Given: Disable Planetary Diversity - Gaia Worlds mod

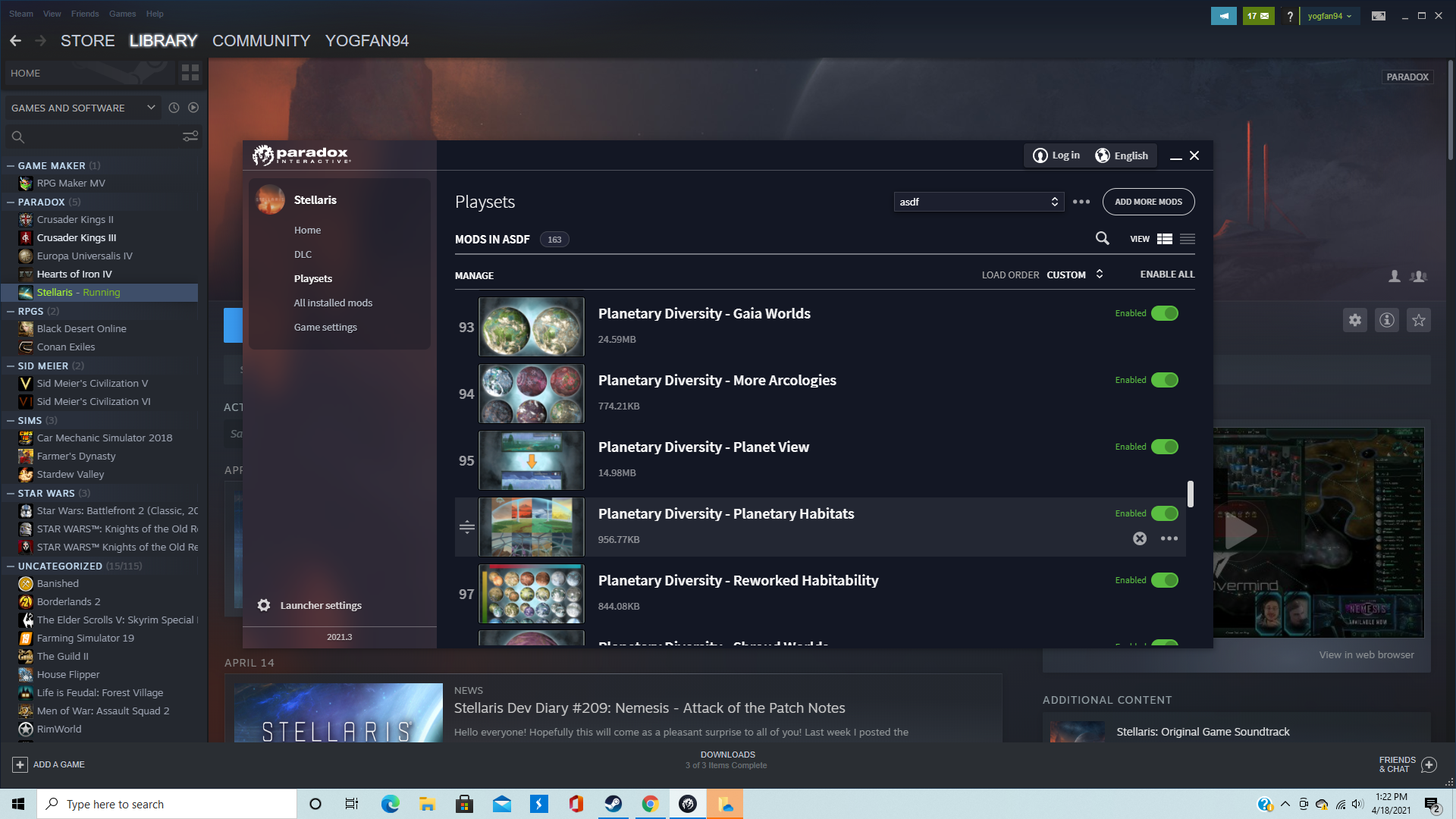Looking at the screenshot, I should pos(1164,313).
